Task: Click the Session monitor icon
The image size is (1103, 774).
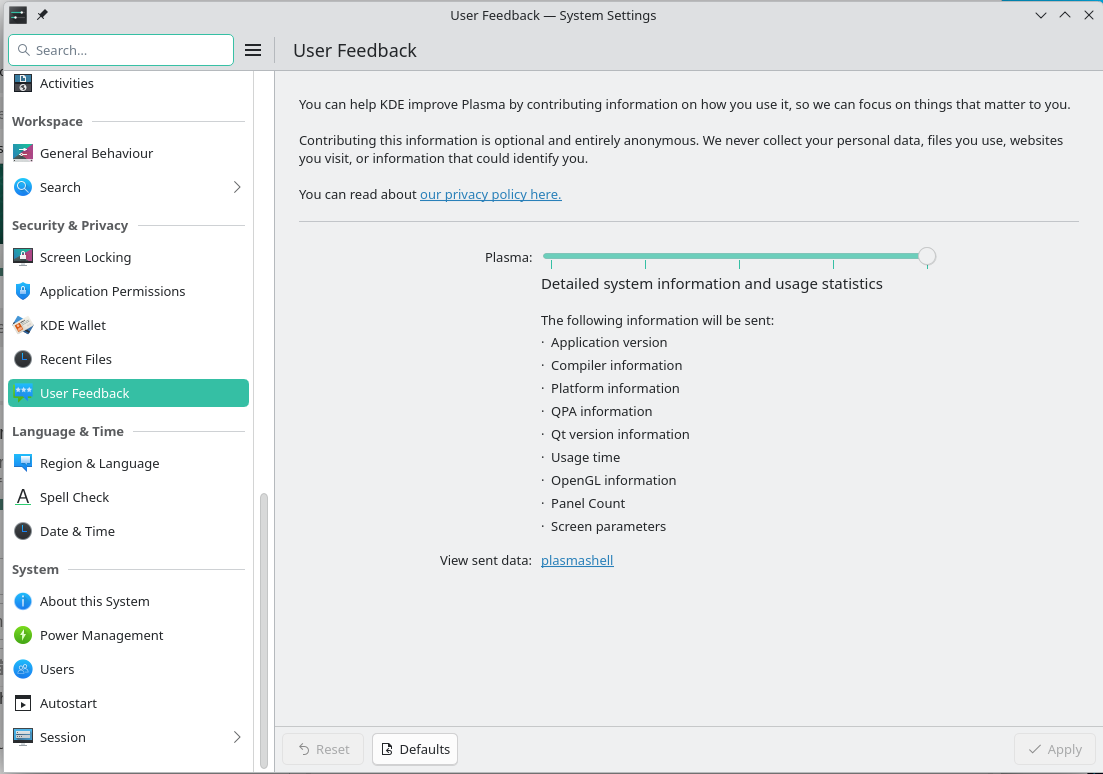Action: coord(23,737)
